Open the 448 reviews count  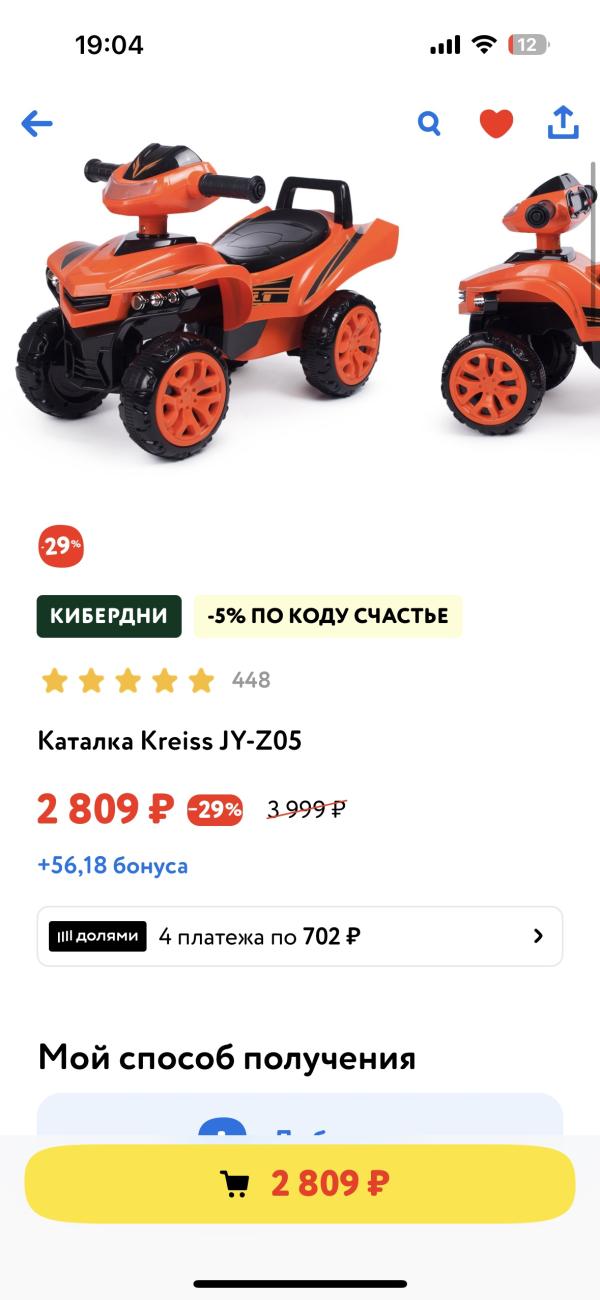pos(251,681)
